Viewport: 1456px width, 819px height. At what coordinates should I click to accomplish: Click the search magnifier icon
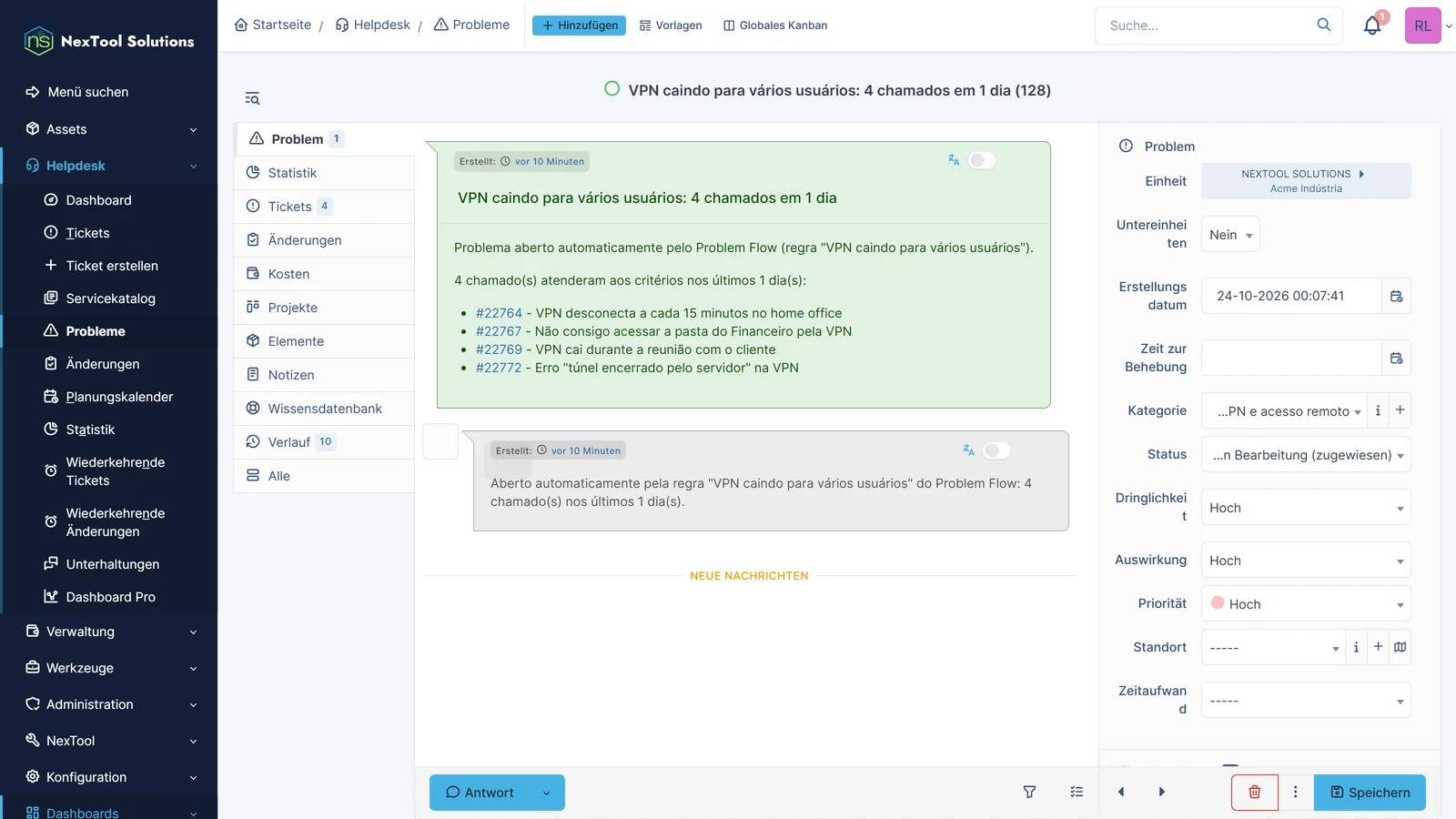(1324, 25)
